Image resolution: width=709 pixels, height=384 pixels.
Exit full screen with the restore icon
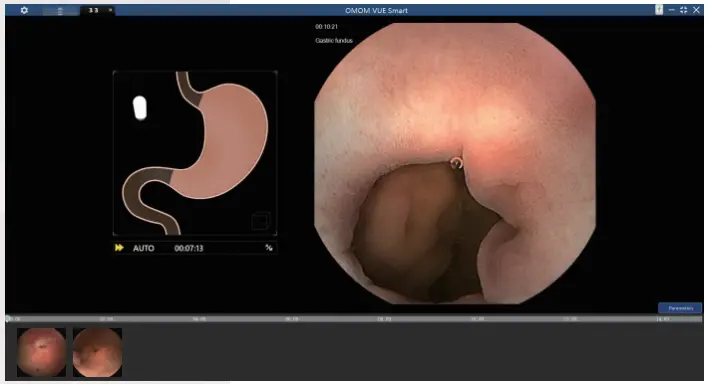click(684, 10)
